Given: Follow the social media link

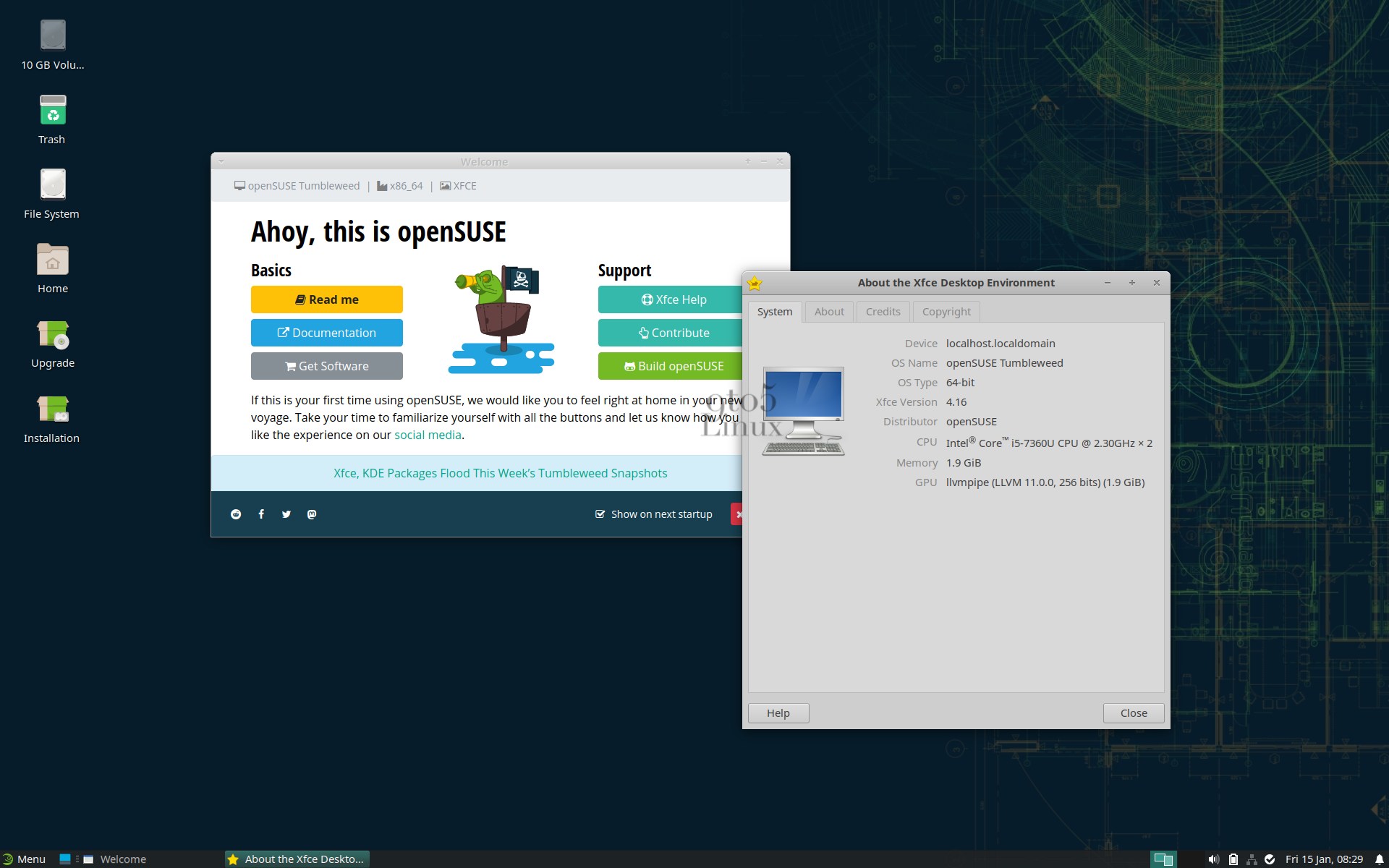Looking at the screenshot, I should pos(427,435).
